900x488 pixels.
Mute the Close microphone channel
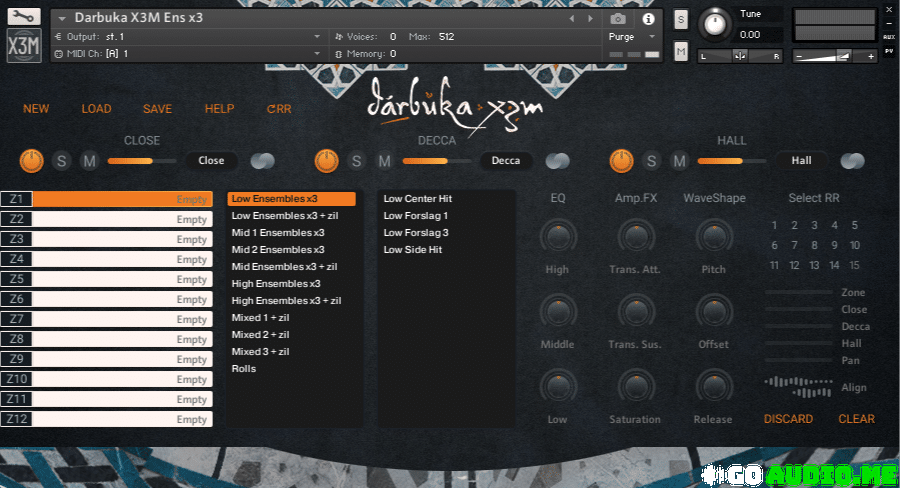point(89,161)
